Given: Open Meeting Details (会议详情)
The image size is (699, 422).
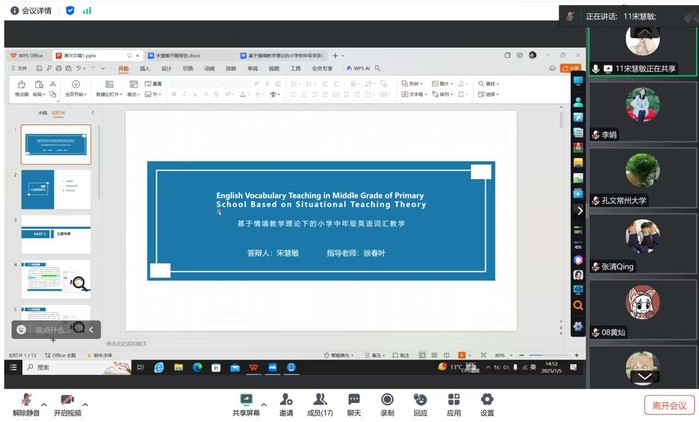Looking at the screenshot, I should click(x=33, y=10).
